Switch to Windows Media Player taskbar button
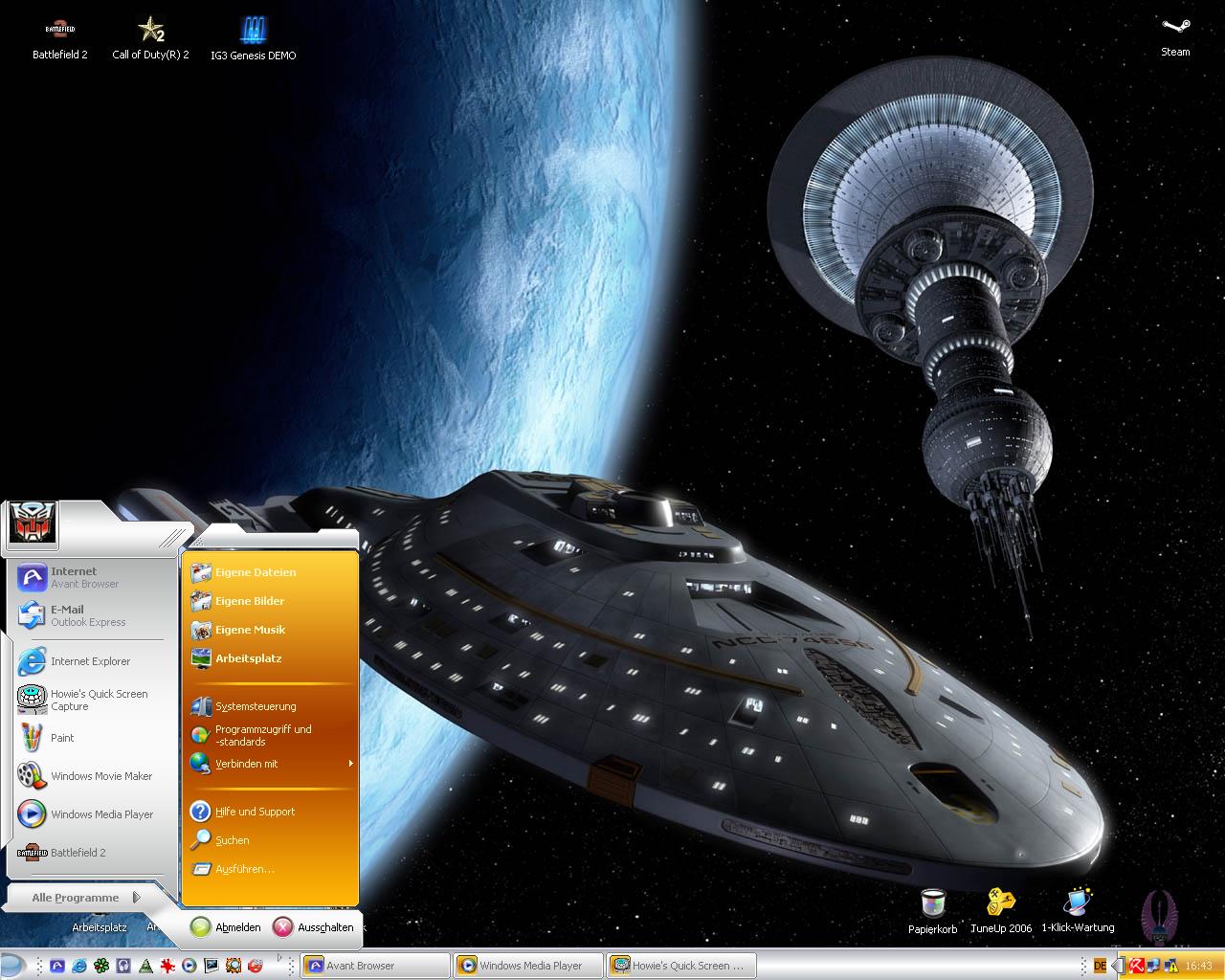The width and height of the screenshot is (1225, 980). point(528,966)
